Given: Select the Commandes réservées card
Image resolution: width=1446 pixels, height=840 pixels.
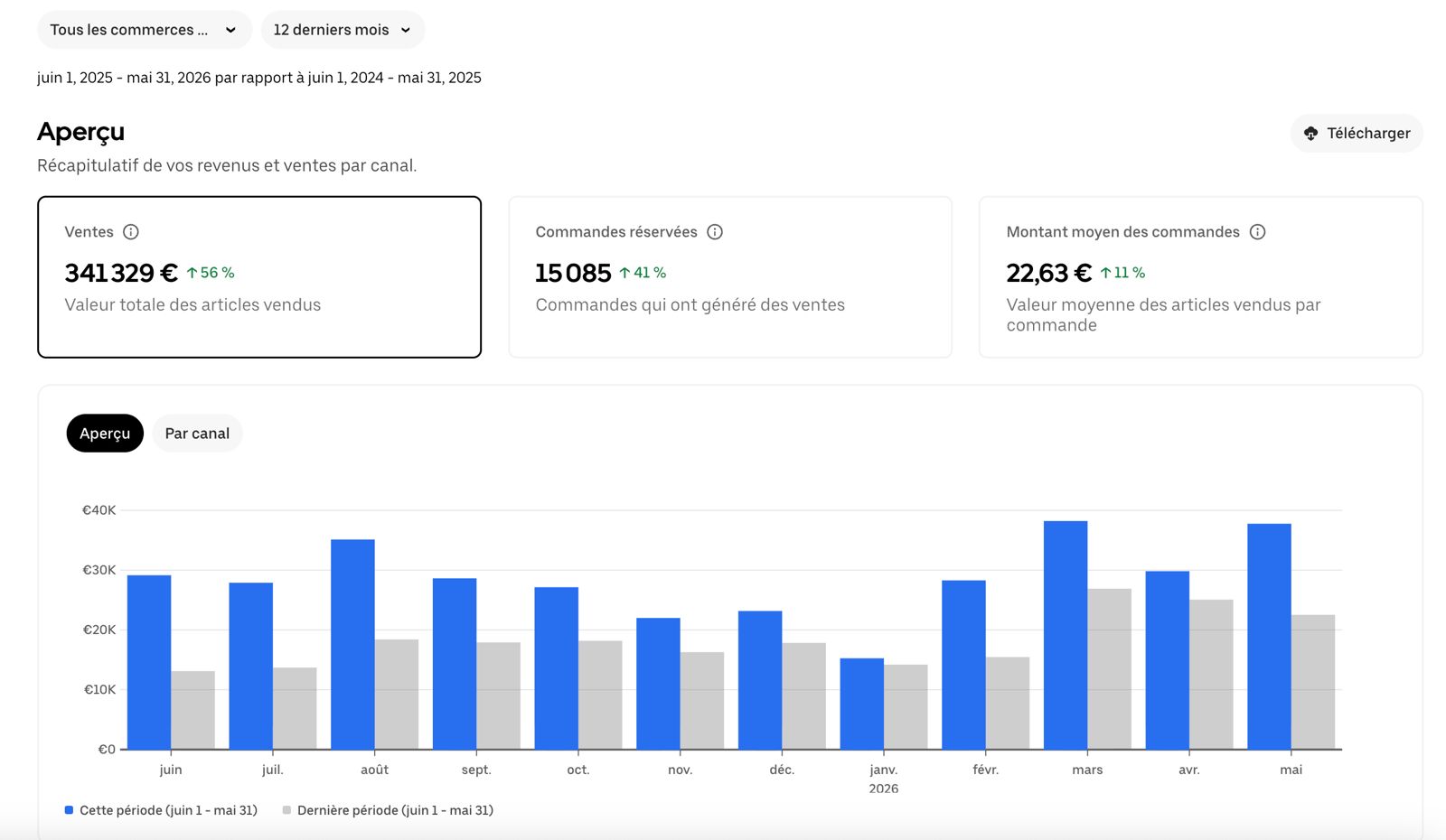Looking at the screenshot, I should [730, 277].
